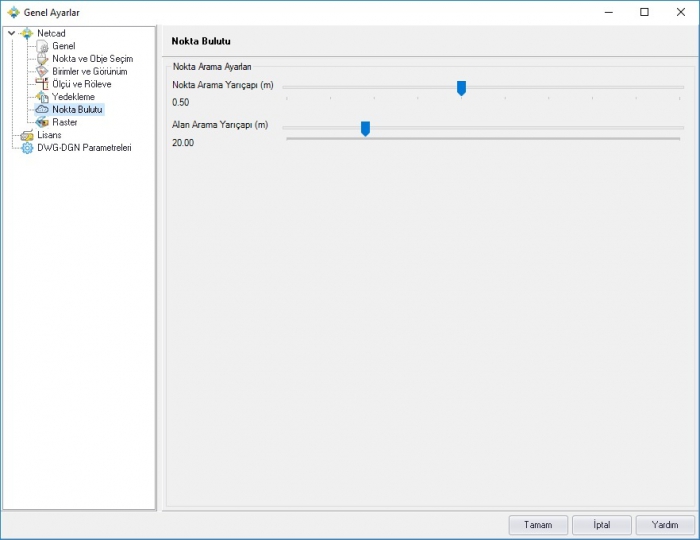Click the Genel Ayarlar title bar icon
700x540 pixels.
click(13, 12)
